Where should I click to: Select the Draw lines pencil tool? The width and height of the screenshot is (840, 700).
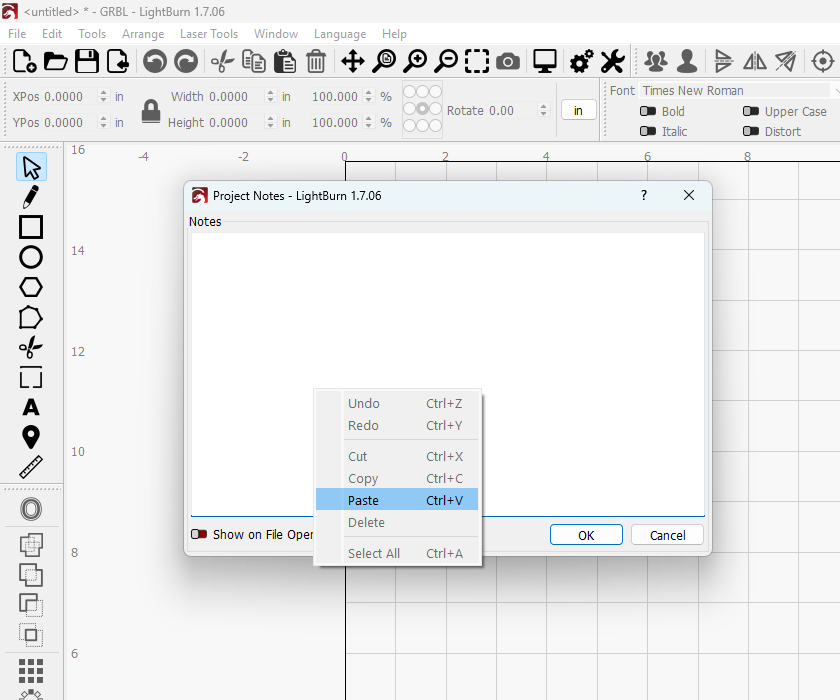[x=31, y=197]
